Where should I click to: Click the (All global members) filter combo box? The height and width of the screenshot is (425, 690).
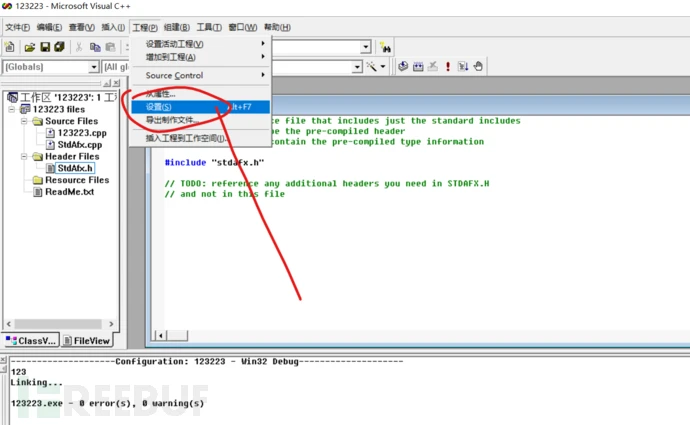[116, 67]
